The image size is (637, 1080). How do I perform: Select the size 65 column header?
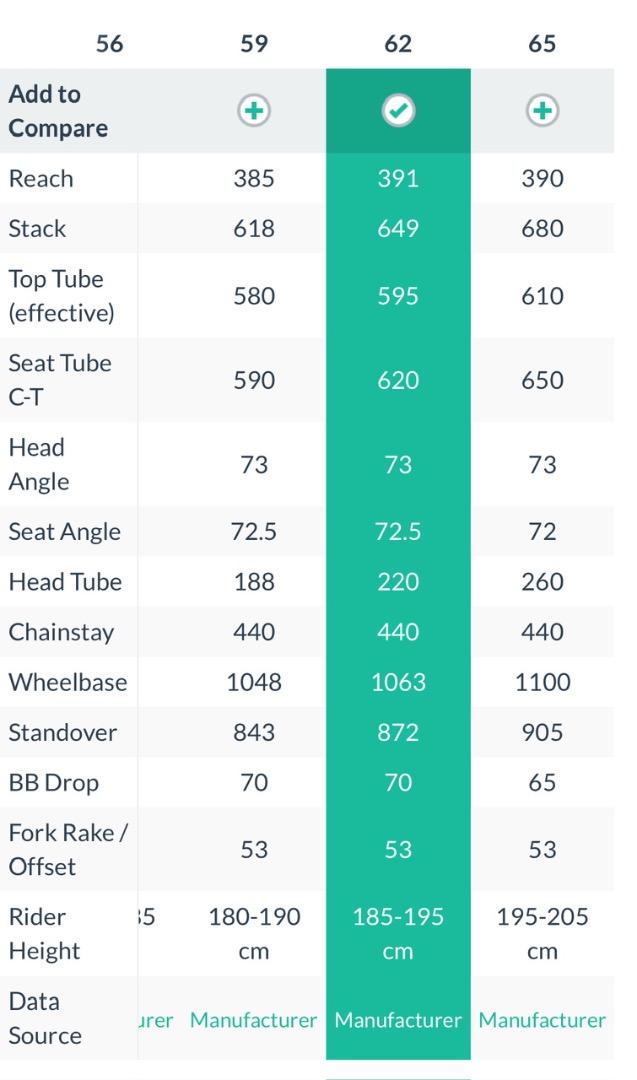pyautogui.click(x=542, y=44)
